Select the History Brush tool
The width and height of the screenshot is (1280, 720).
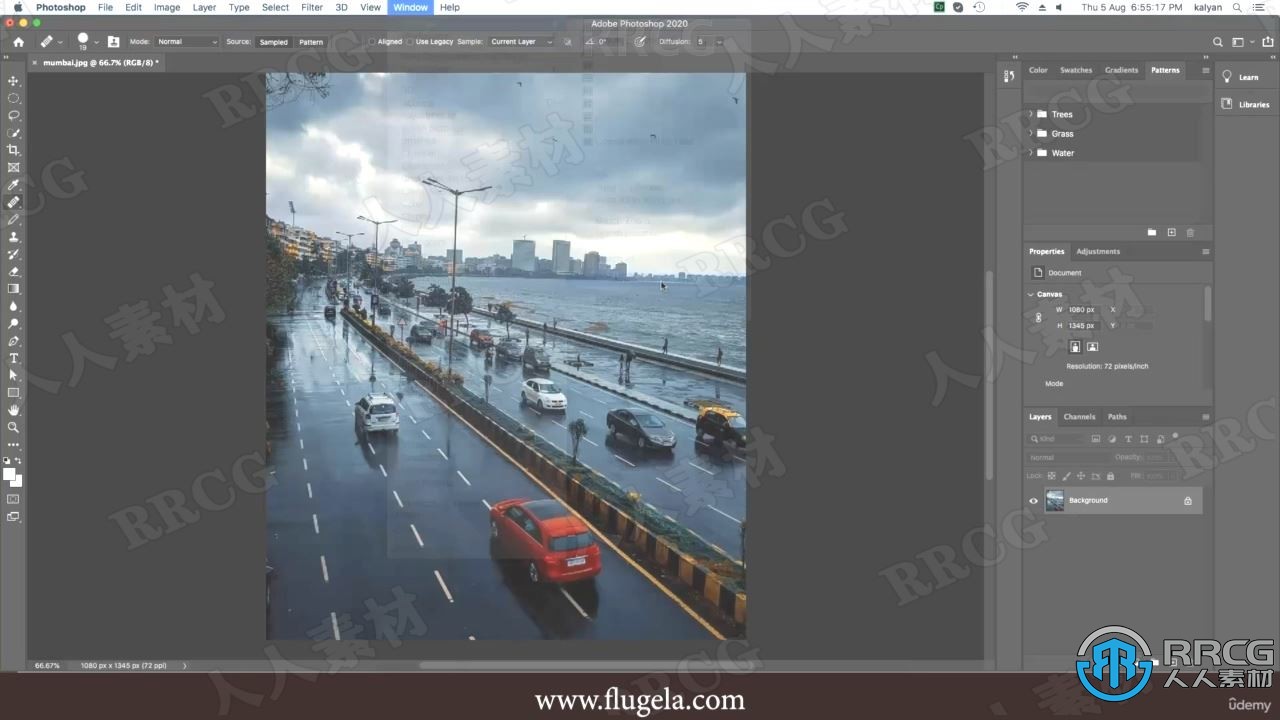click(x=13, y=254)
